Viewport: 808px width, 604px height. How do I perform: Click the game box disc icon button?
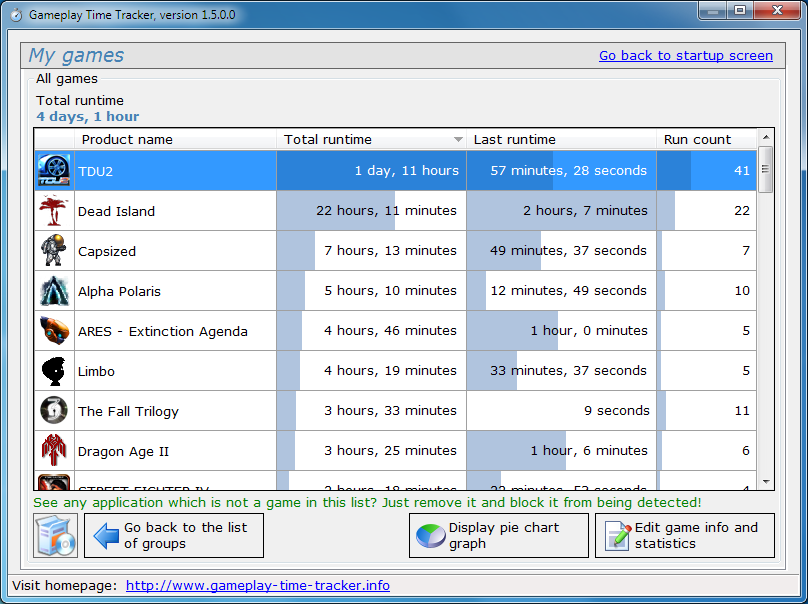click(x=55, y=536)
